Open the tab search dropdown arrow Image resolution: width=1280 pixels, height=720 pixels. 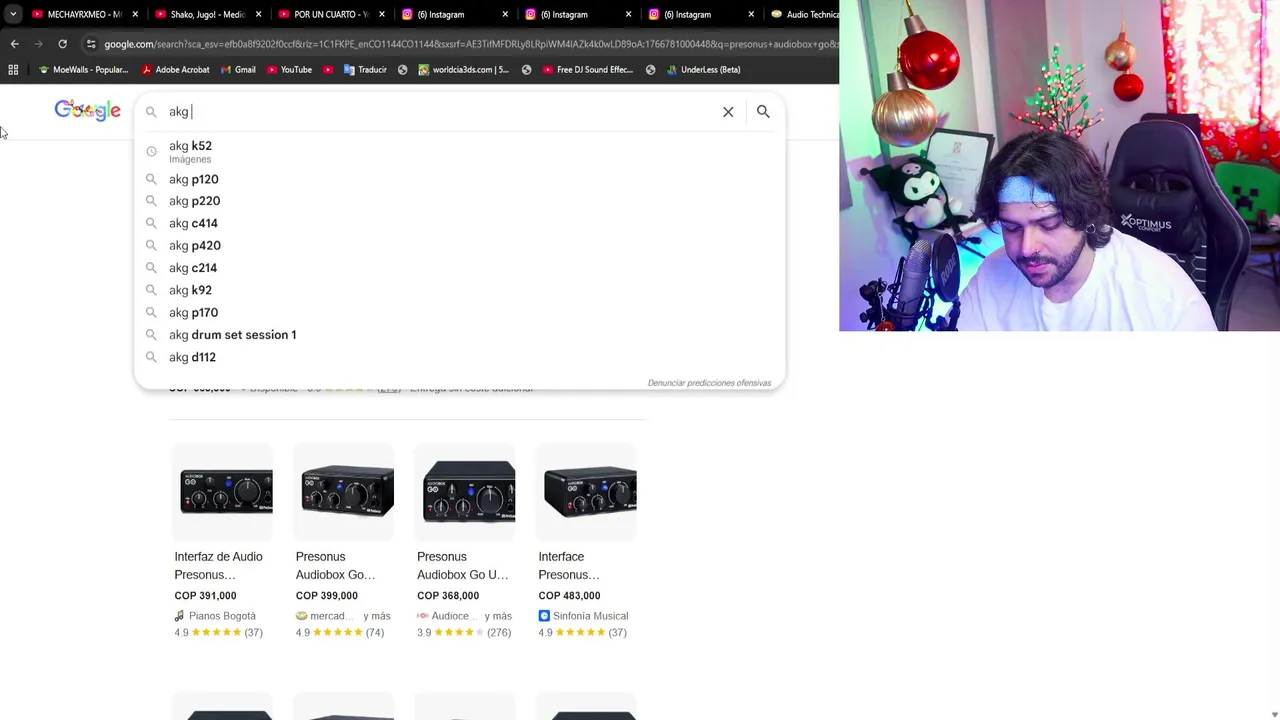tap(12, 14)
